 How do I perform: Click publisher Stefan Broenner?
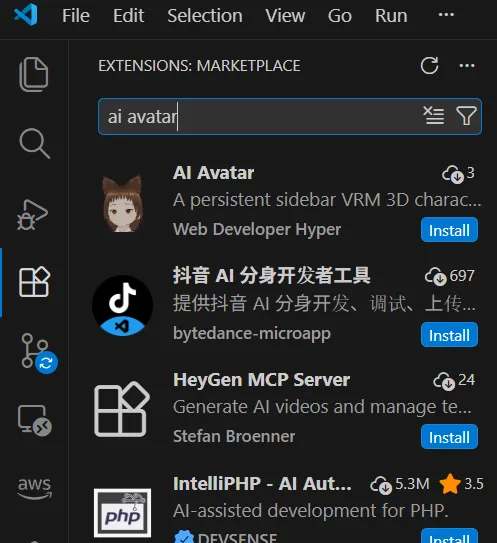click(234, 436)
